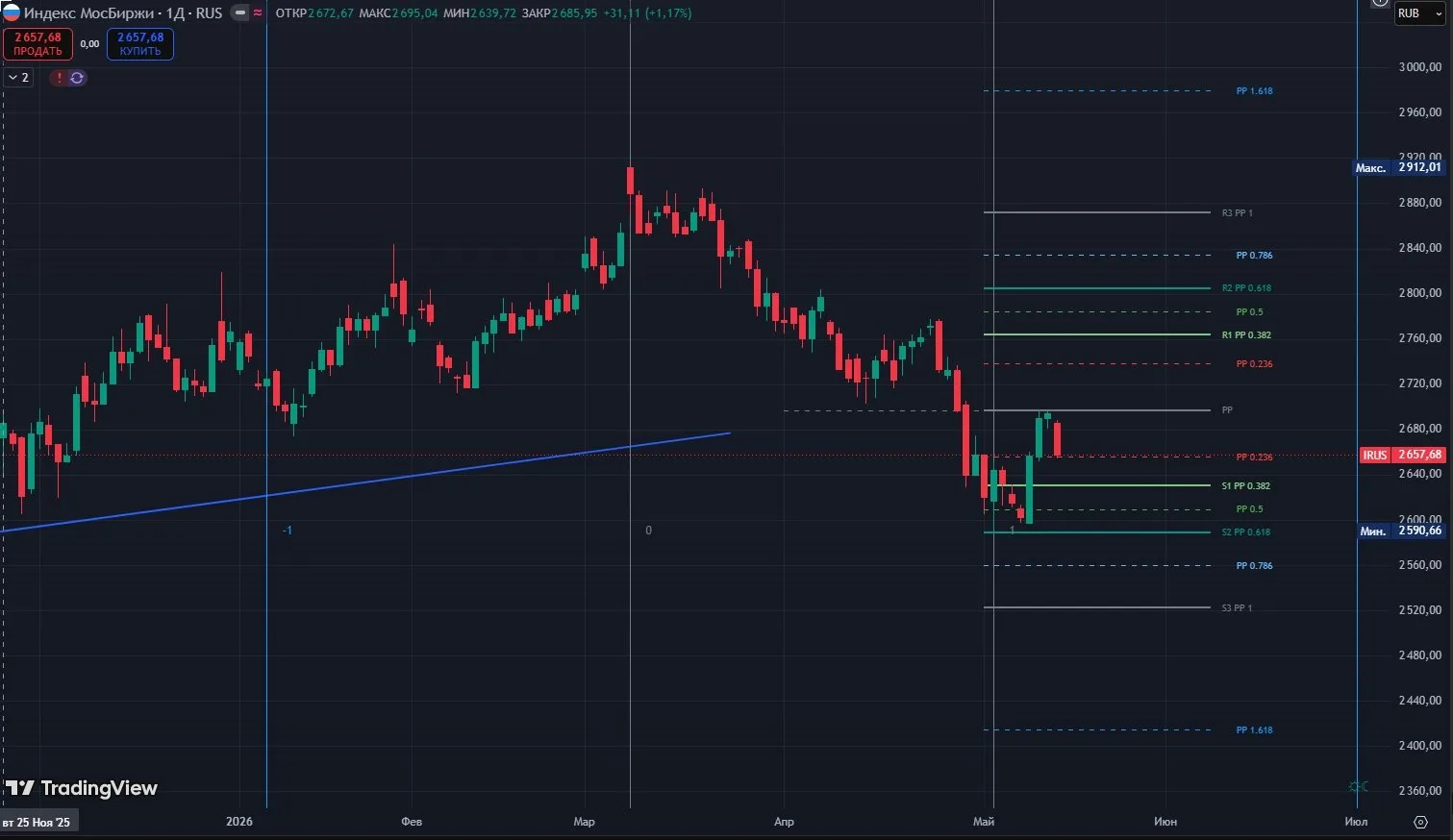The height and width of the screenshot is (840, 1453).
Task: Click the sun and moon session icon
Action: point(1358,786)
